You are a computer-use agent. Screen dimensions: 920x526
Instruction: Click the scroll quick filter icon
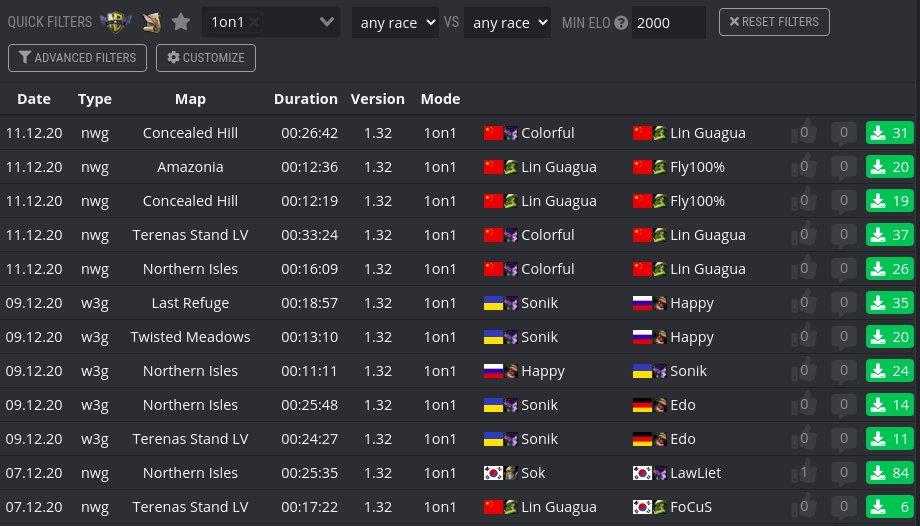coord(152,22)
